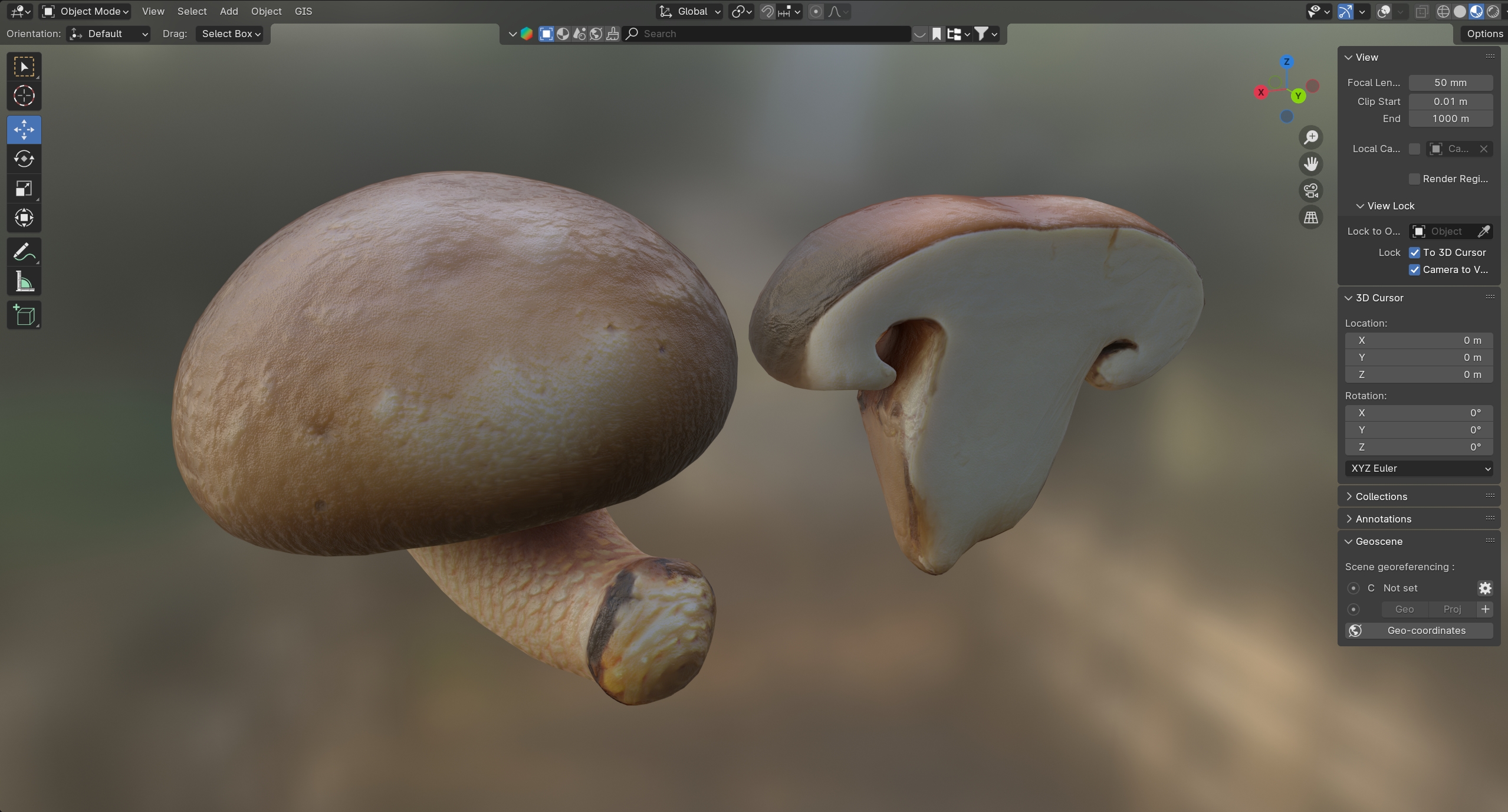Disable Camera to View checkbox
The width and height of the screenshot is (1508, 812).
coord(1414,269)
